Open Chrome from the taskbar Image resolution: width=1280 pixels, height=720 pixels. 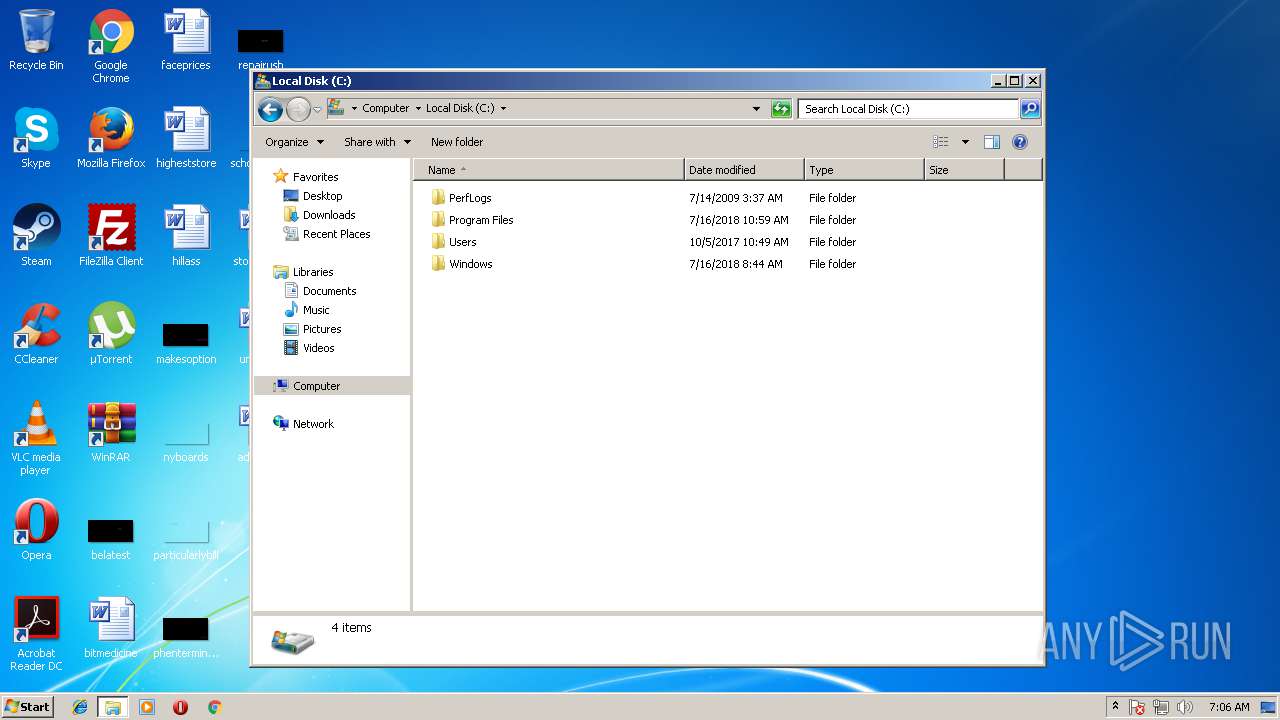pyautogui.click(x=214, y=707)
